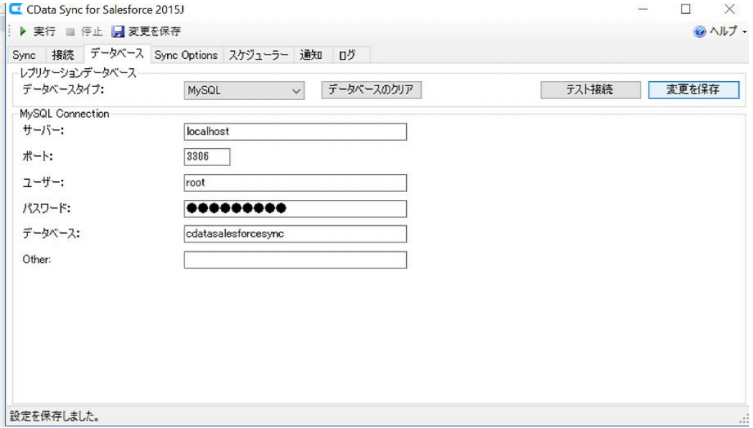Open the スケジューラー tab
This screenshot has width=753, height=428.
258,55
